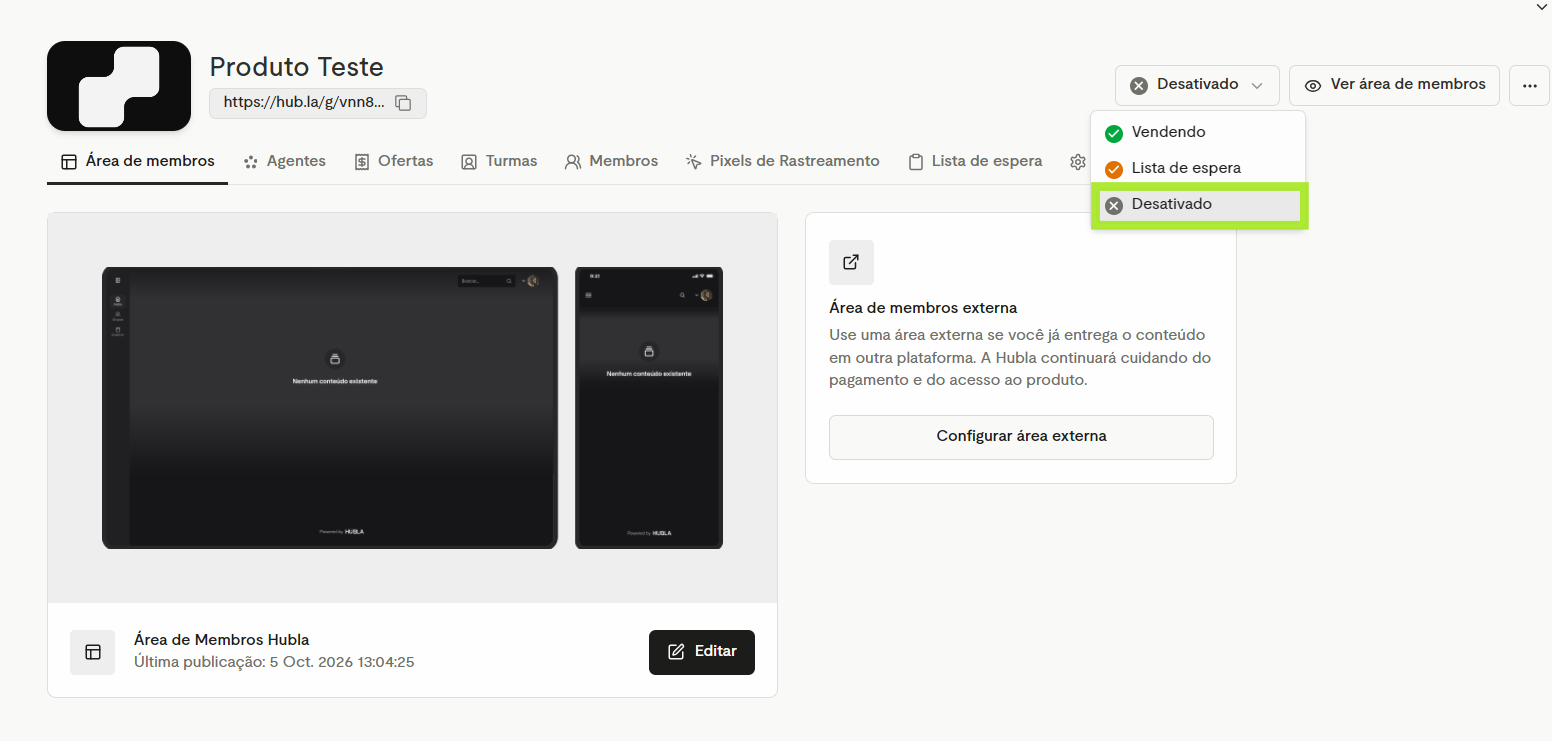Click the Produto Teste product logo

tap(119, 86)
